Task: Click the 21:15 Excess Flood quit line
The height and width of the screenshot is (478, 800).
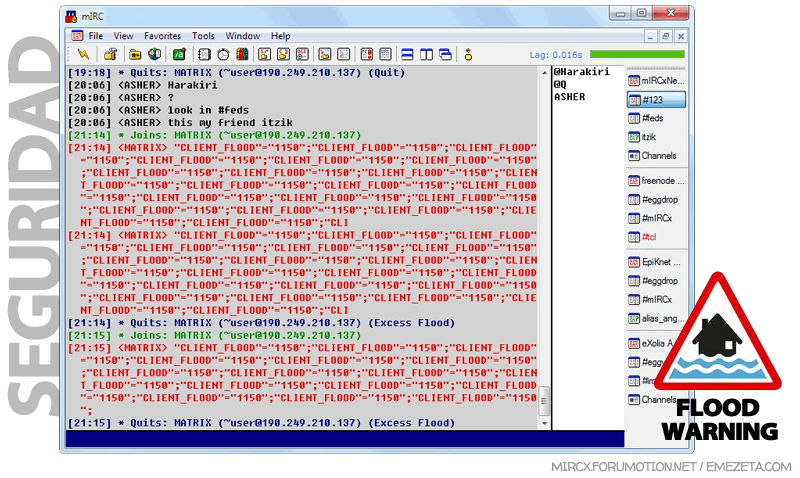Action: pos(261,423)
